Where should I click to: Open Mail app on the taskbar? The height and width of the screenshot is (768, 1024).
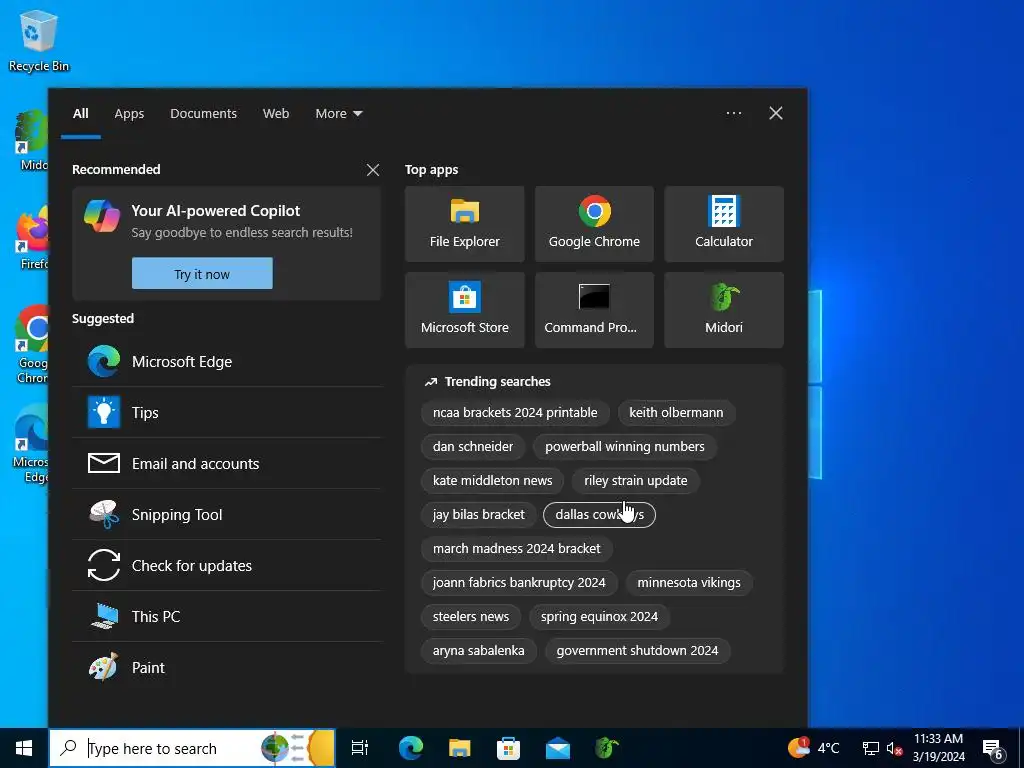coord(558,748)
